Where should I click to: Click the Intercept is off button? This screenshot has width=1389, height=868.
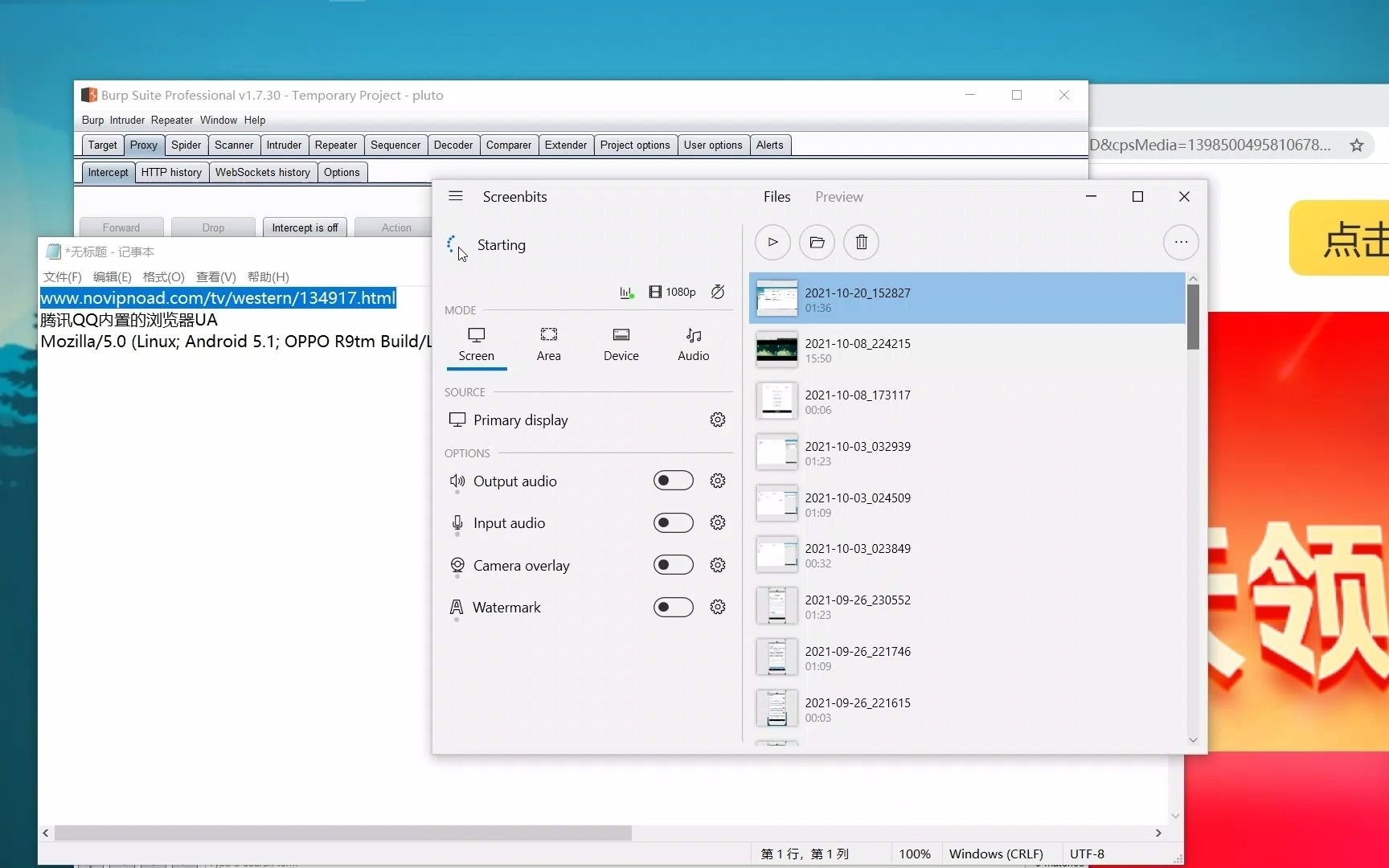tap(305, 227)
